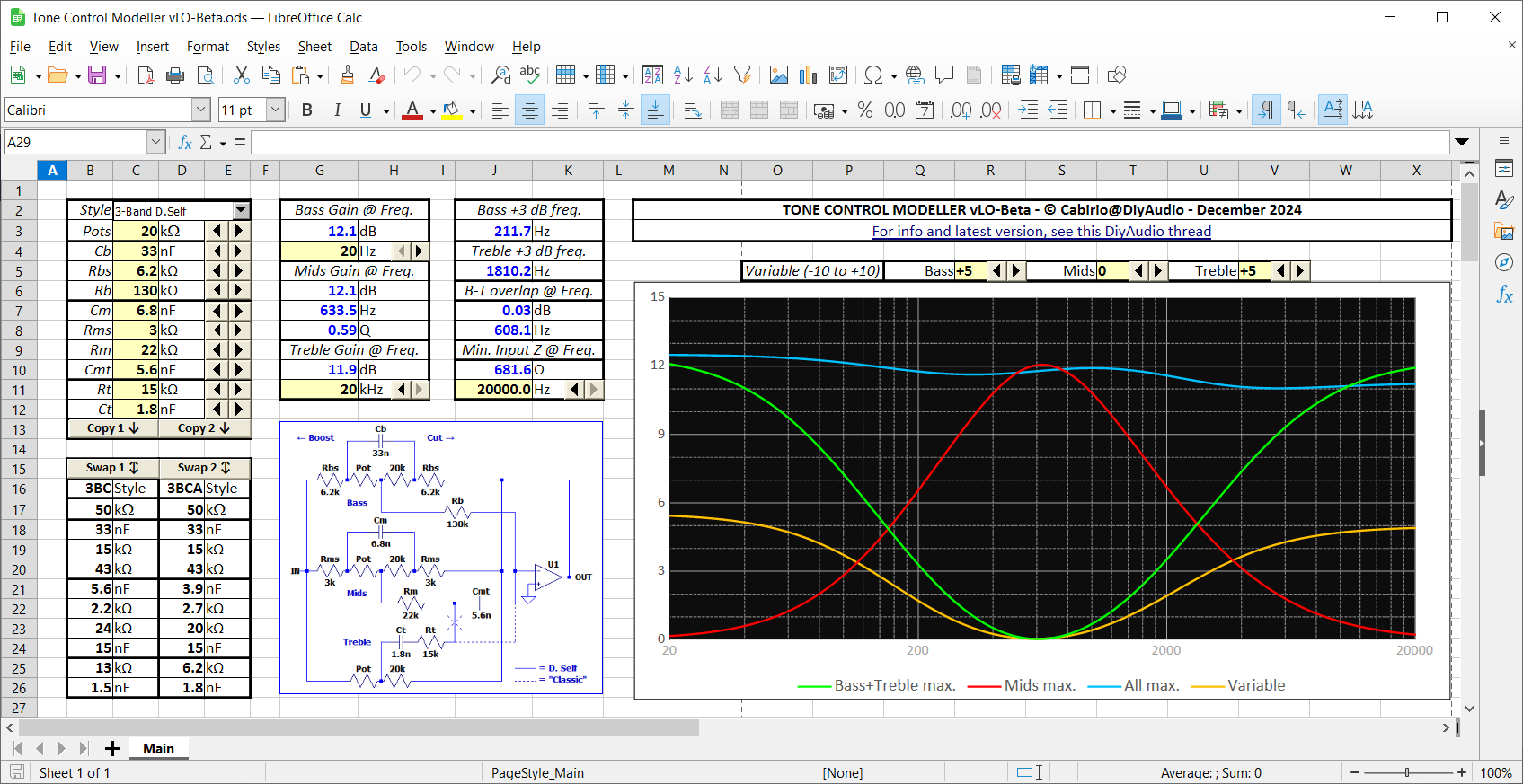
Task: Open the Open file dropdown arrow
Action: tap(77, 76)
